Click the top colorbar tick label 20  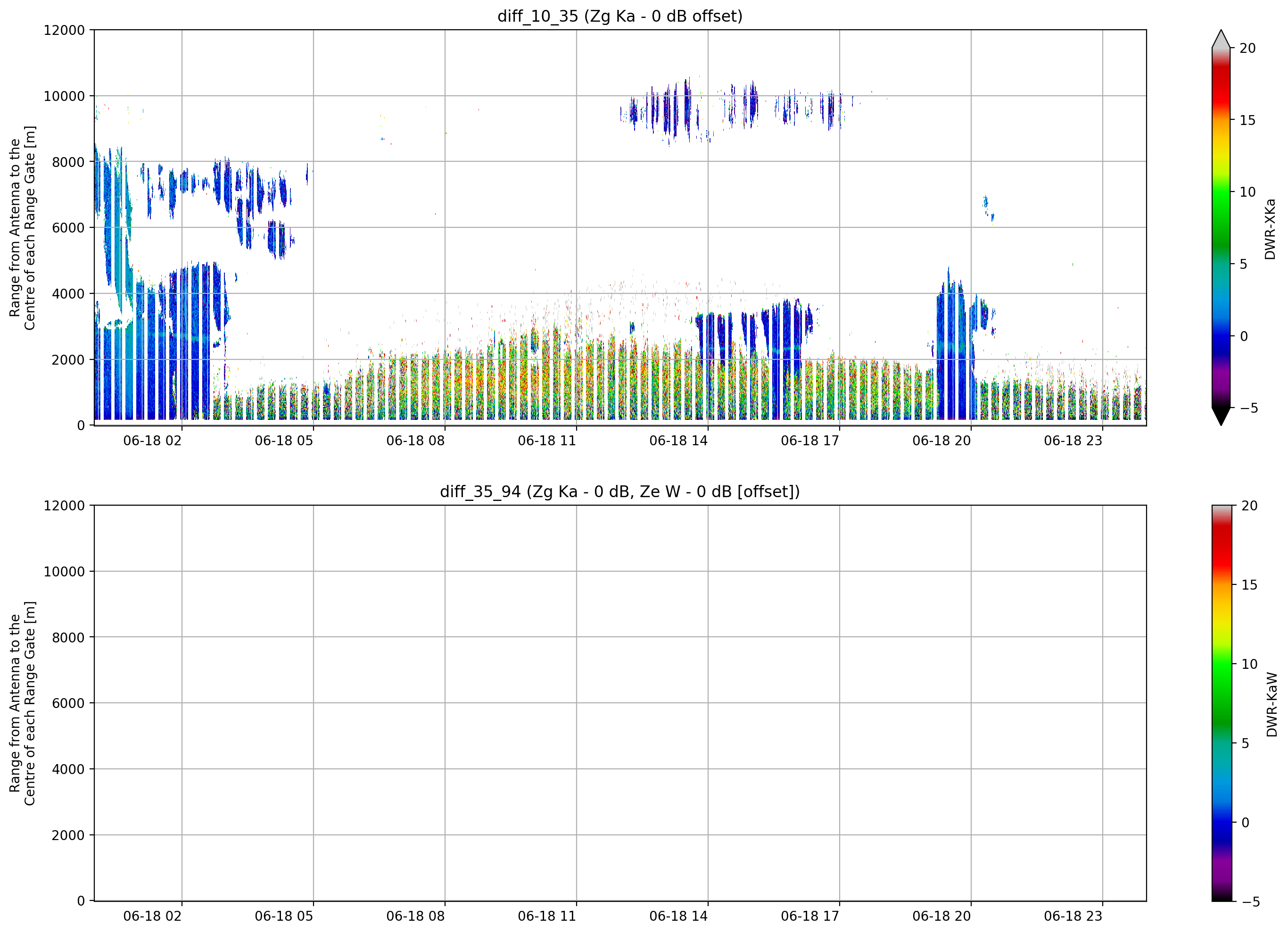click(1247, 48)
